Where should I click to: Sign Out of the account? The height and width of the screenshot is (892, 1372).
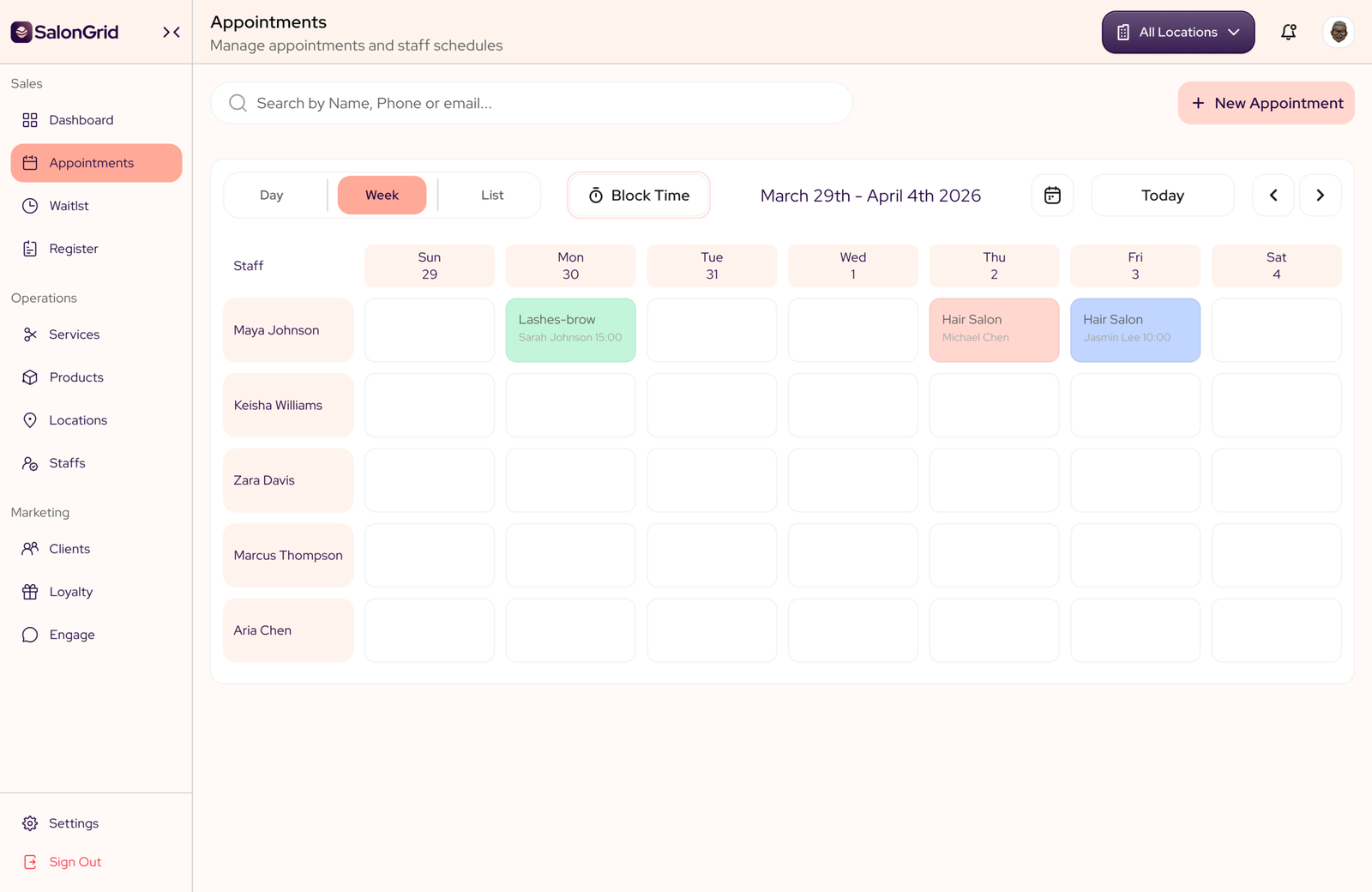(75, 862)
